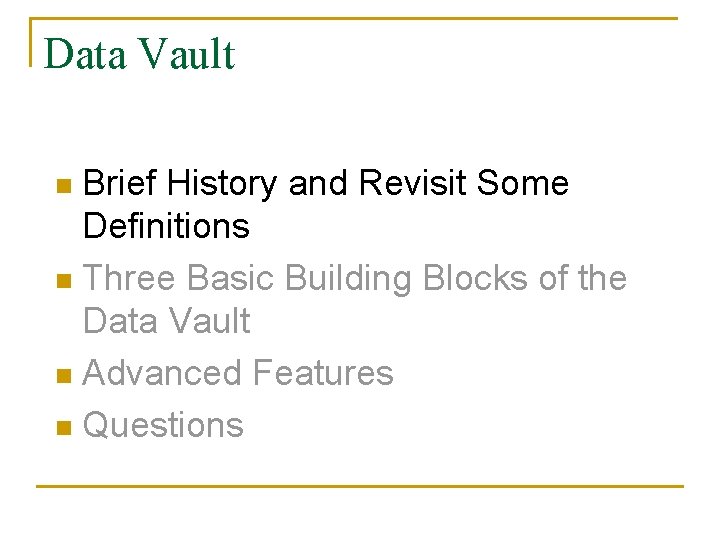Click the word "Advanced" in third bullet
This screenshot has height=540, width=720.
(162, 373)
